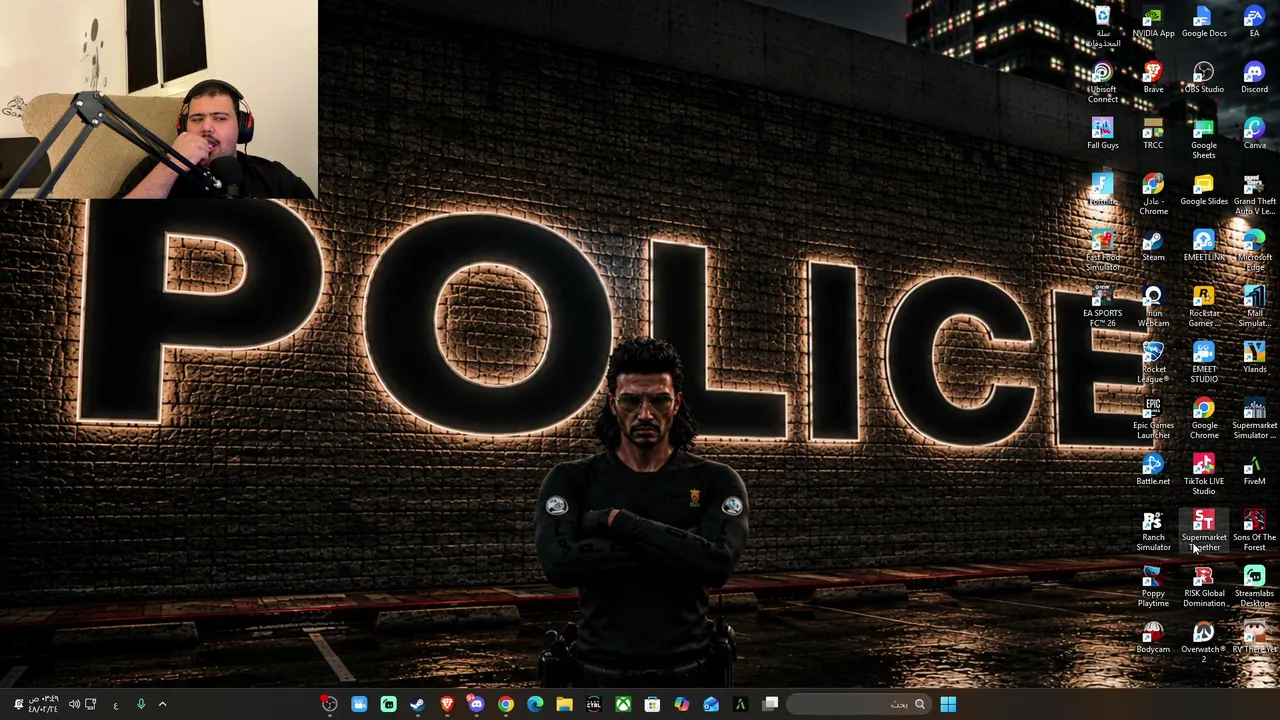Screen dimensions: 1280x720
Task: Select the Steam desktop shortcut
Action: (x=1153, y=246)
